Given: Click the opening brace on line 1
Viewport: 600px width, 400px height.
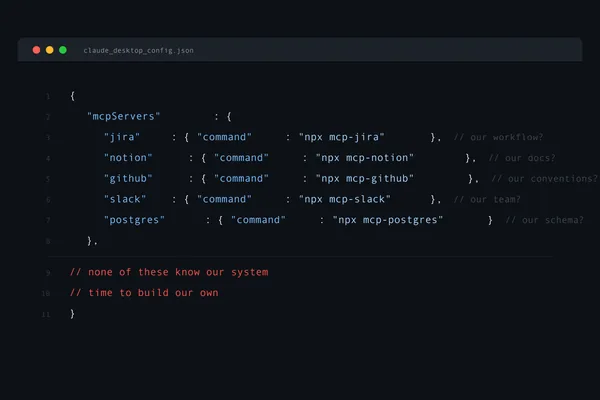Looking at the screenshot, I should [x=72, y=96].
